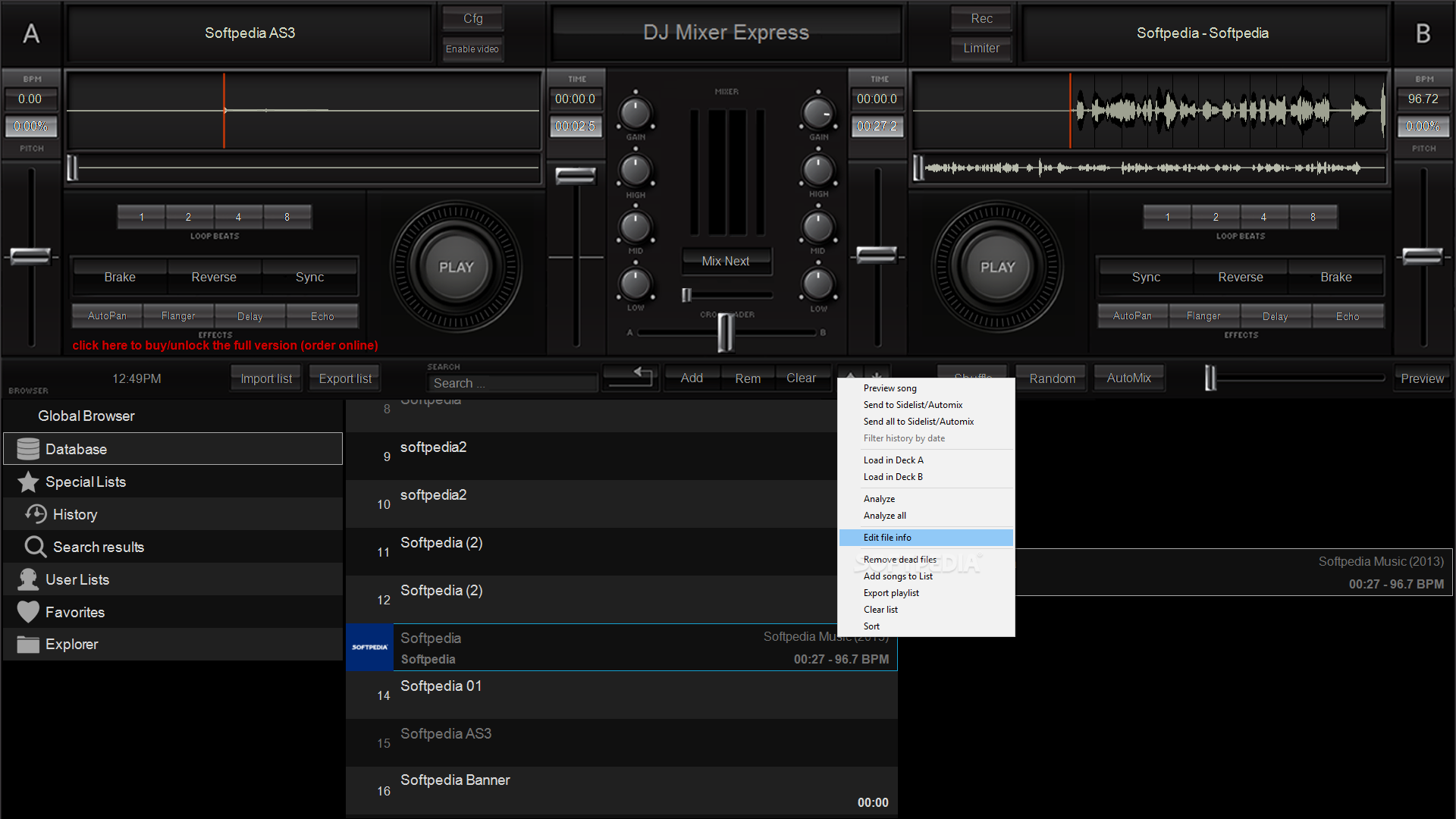This screenshot has height=819, width=1456.
Task: Toggle the Limiter button
Action: [x=981, y=48]
